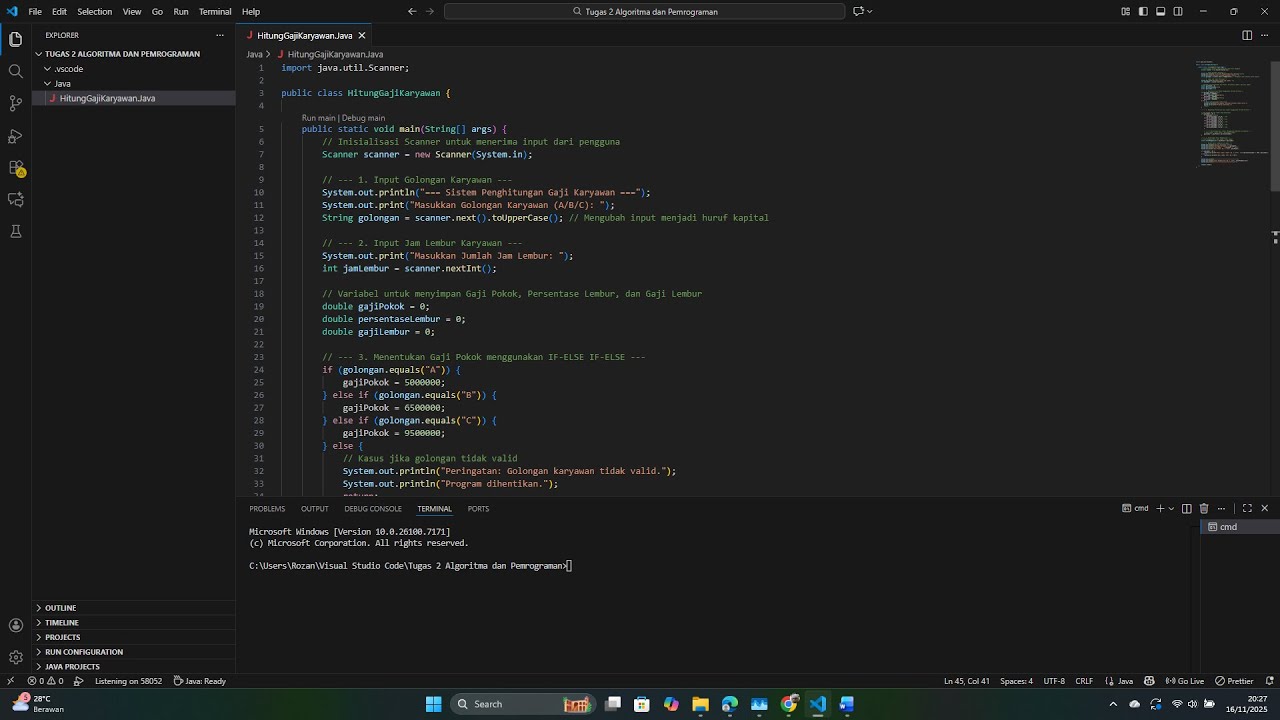Open the Run and Debug view
1280x720 pixels.
coord(15,135)
